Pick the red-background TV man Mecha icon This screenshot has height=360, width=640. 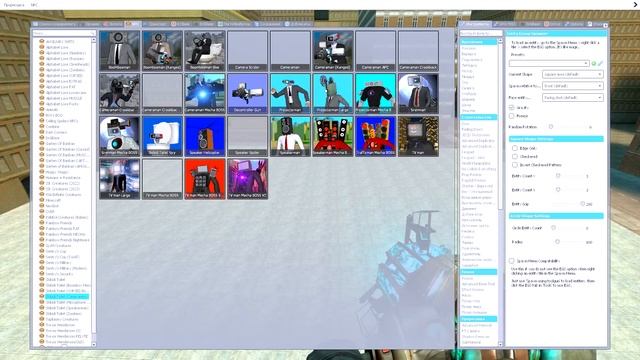click(205, 179)
